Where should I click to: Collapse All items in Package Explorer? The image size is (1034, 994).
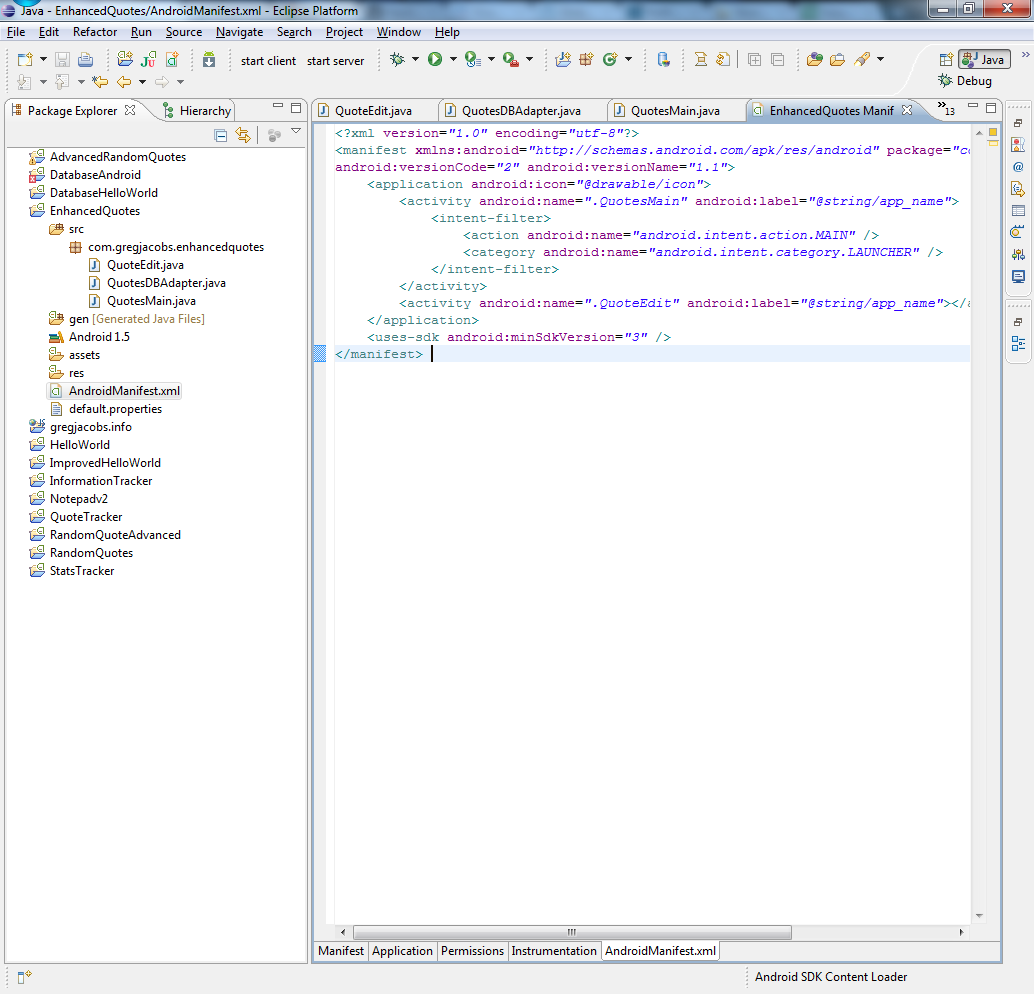(219, 134)
